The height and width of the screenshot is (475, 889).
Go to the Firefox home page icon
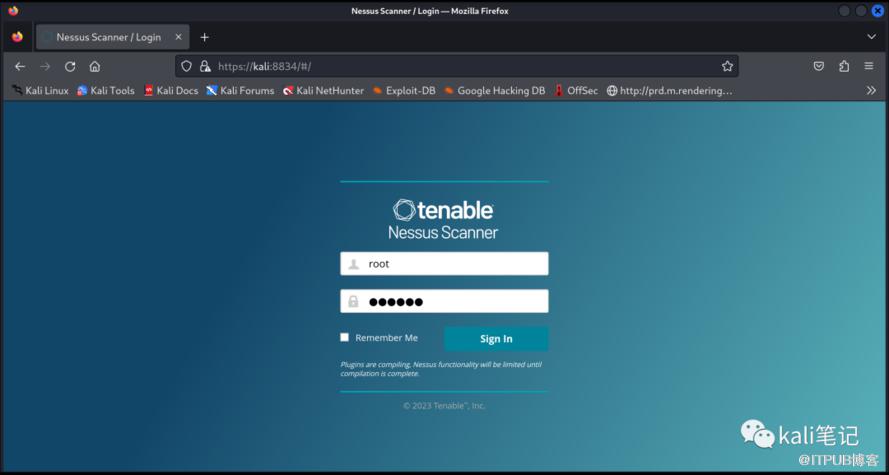pyautogui.click(x=95, y=66)
